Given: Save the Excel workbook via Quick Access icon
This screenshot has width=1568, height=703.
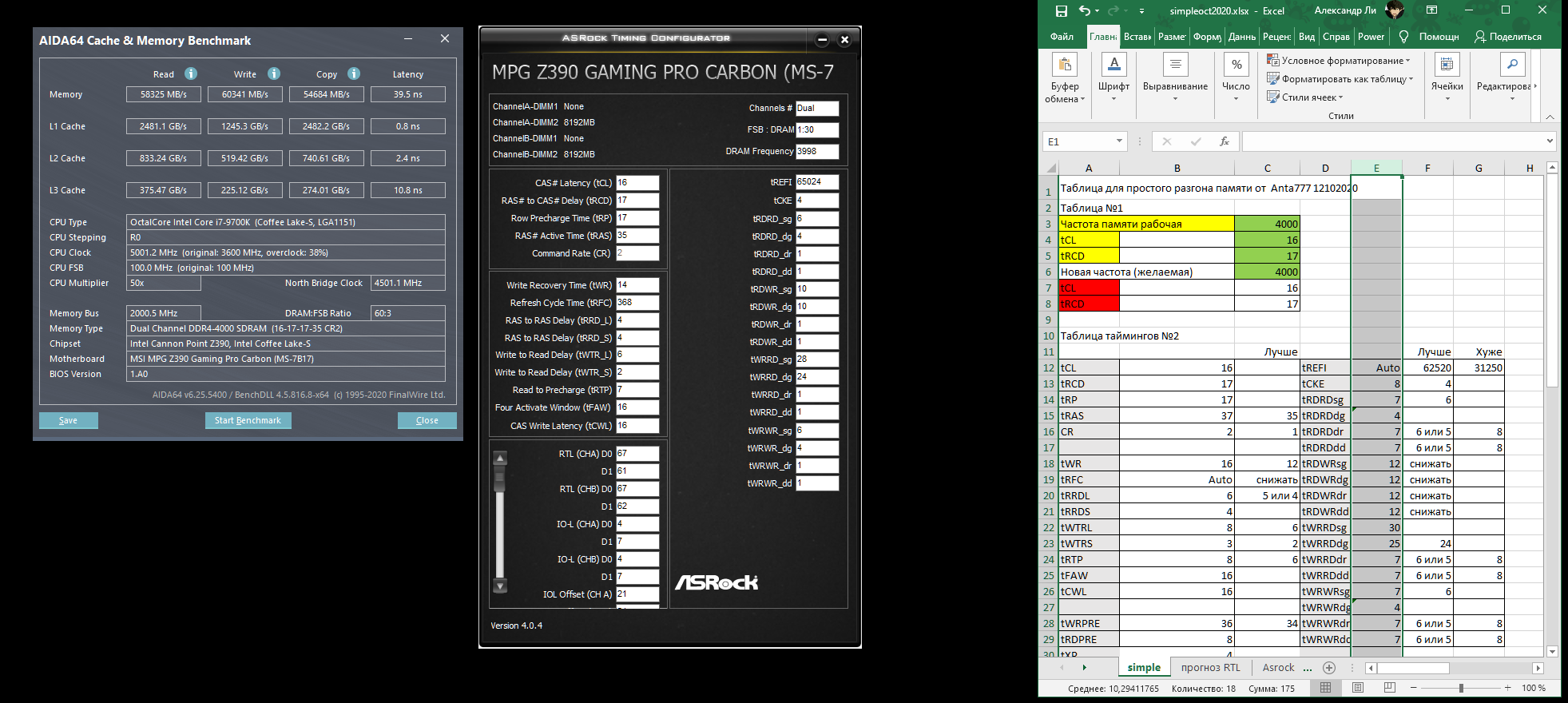Looking at the screenshot, I should (x=1061, y=11).
